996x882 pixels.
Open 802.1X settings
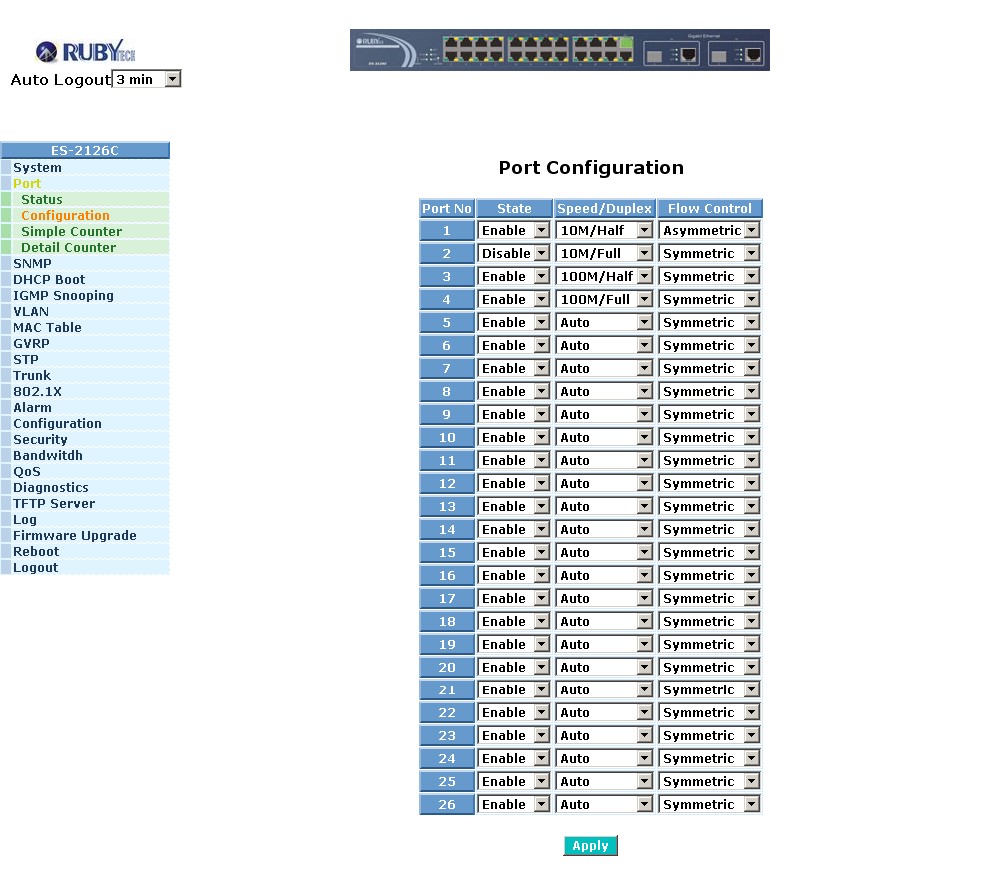(37, 391)
